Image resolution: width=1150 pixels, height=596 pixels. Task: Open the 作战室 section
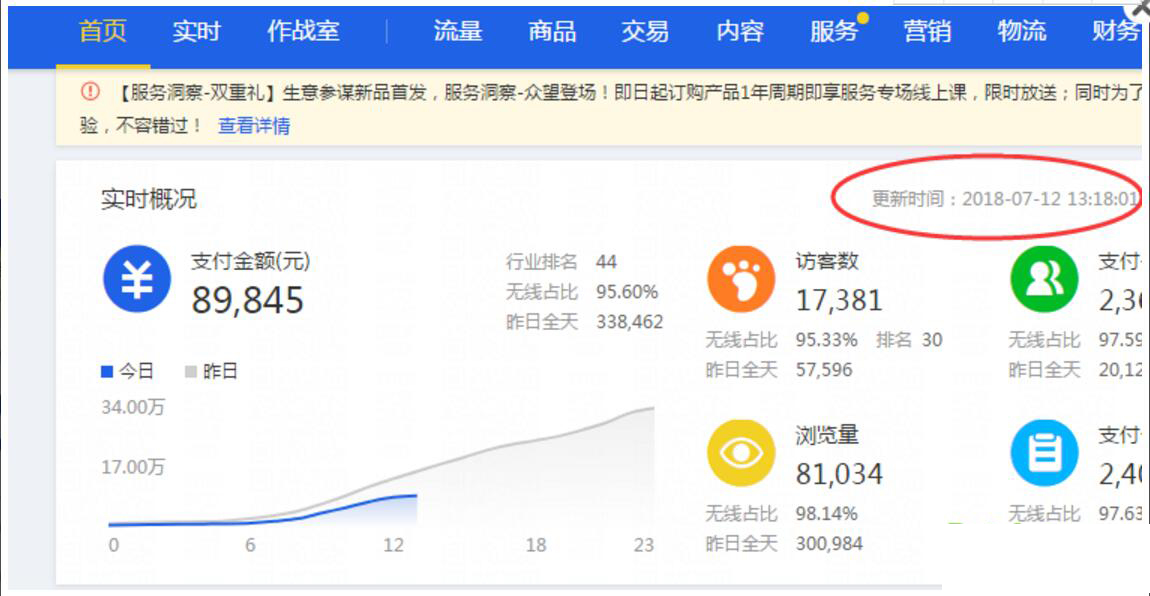(303, 31)
